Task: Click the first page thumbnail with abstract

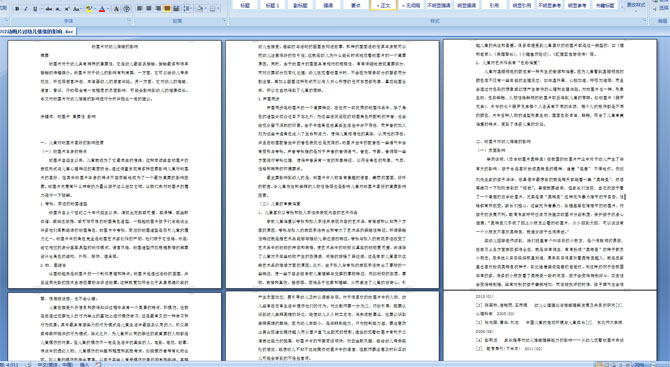Action: (115, 164)
